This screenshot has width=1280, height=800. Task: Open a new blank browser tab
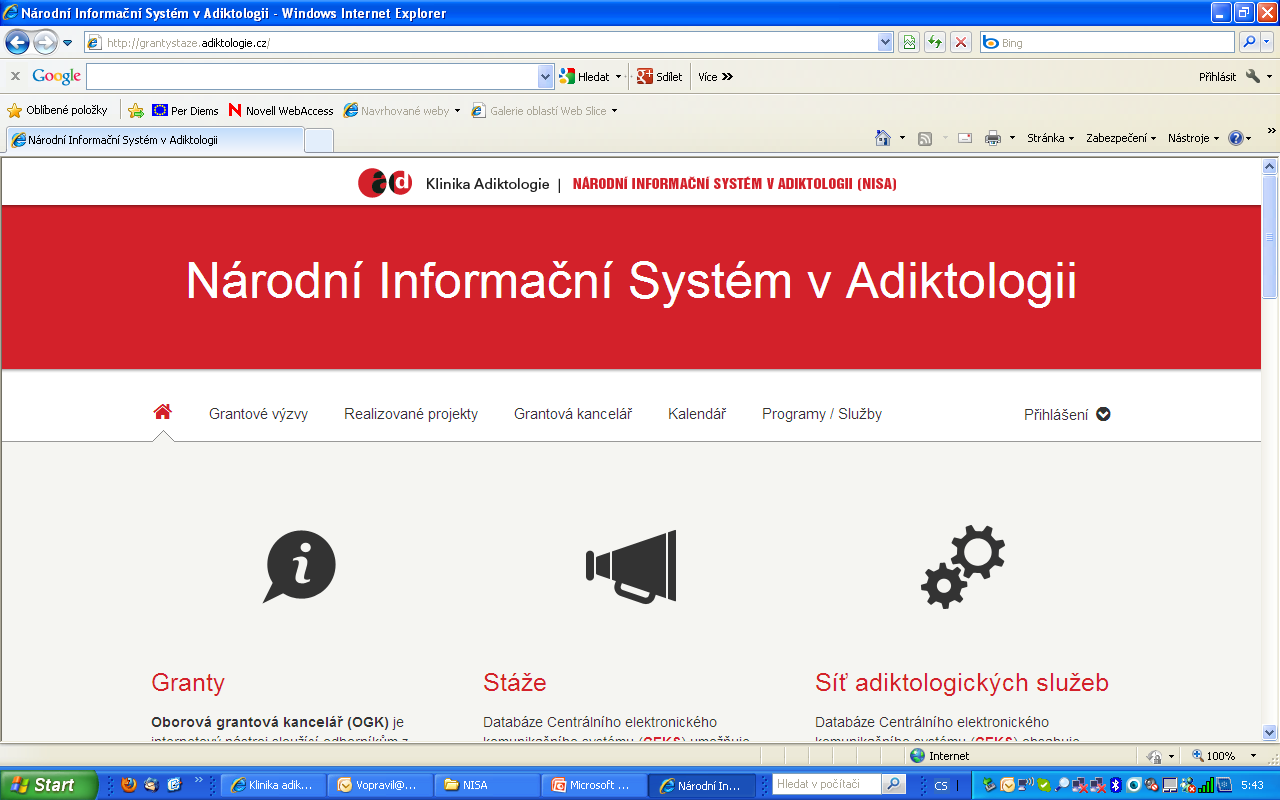tap(318, 141)
